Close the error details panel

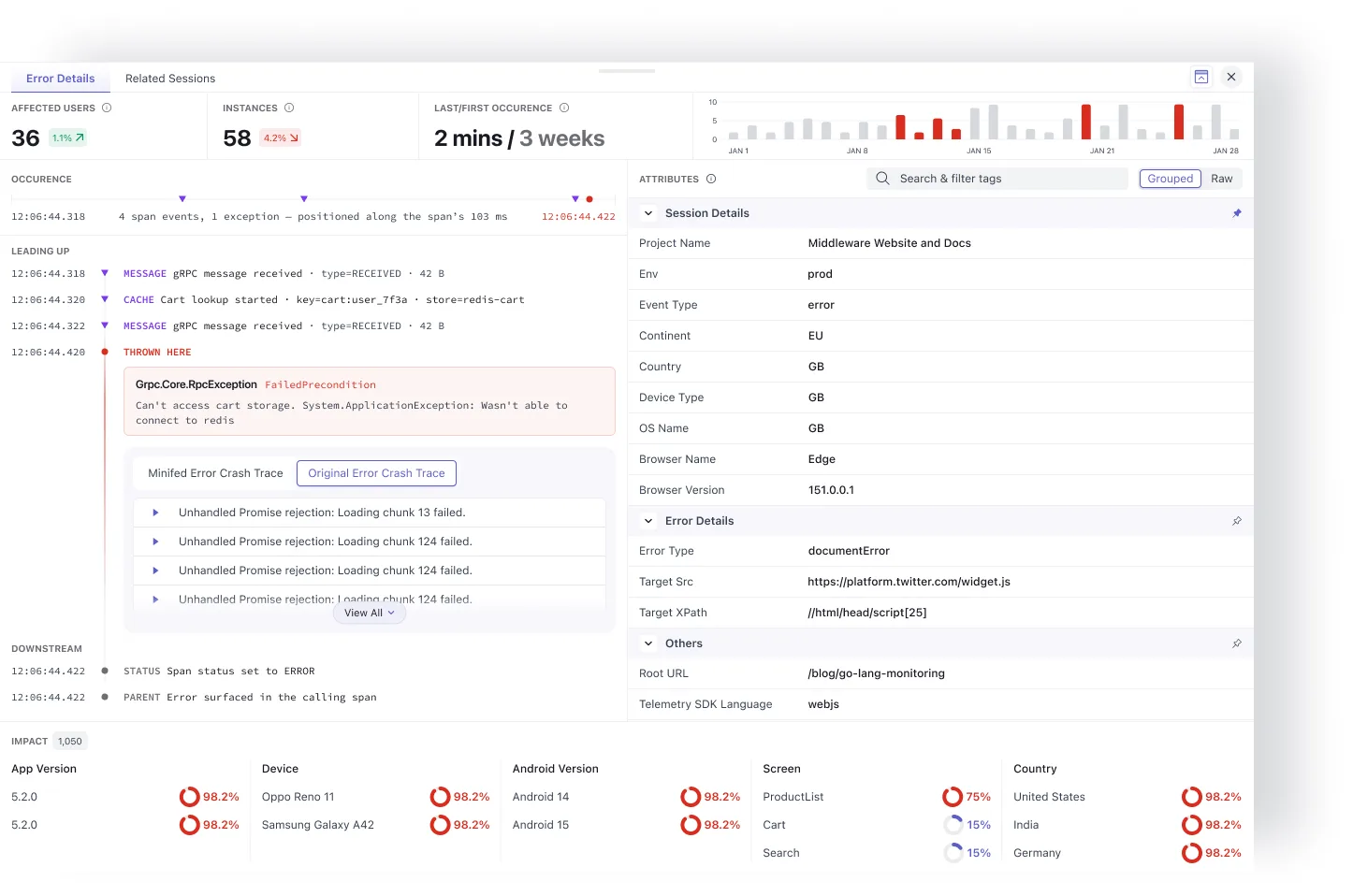pos(1231,77)
